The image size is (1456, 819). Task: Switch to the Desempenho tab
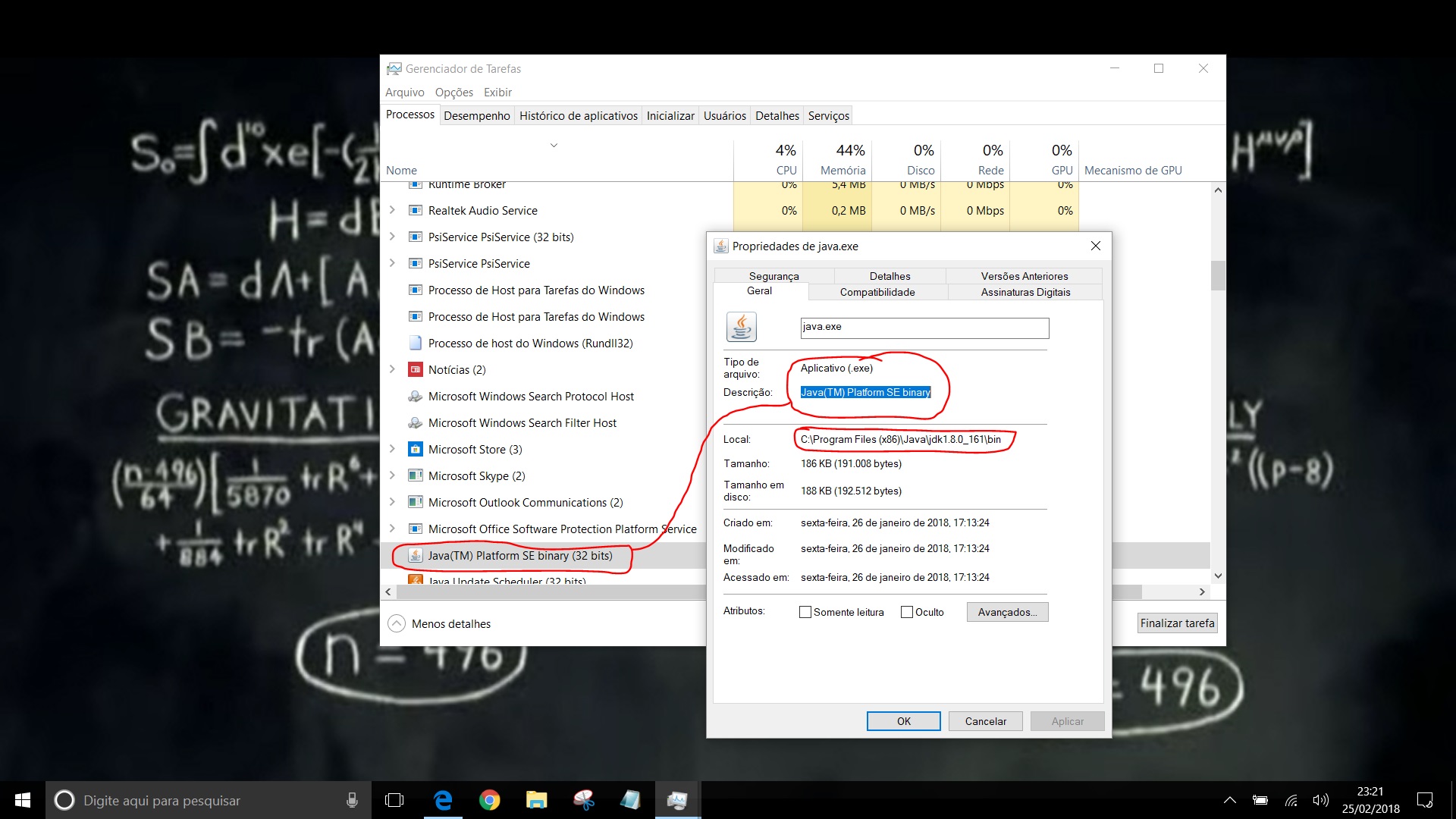point(477,116)
